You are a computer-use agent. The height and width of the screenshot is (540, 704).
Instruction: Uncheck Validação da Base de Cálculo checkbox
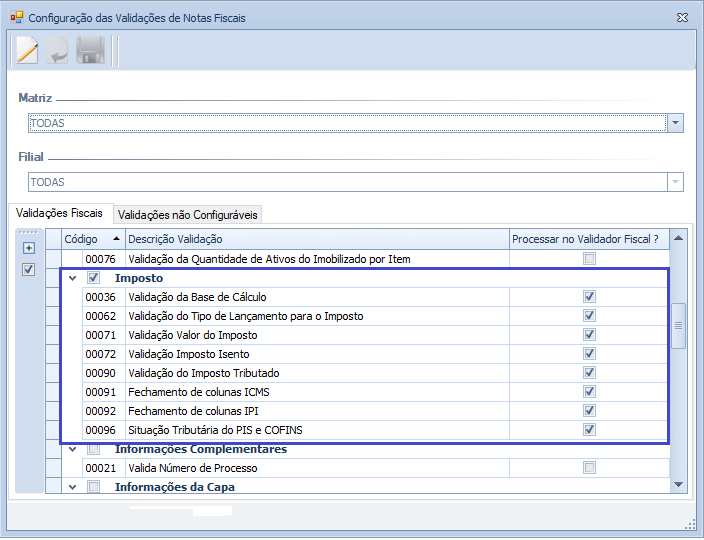pos(589,297)
